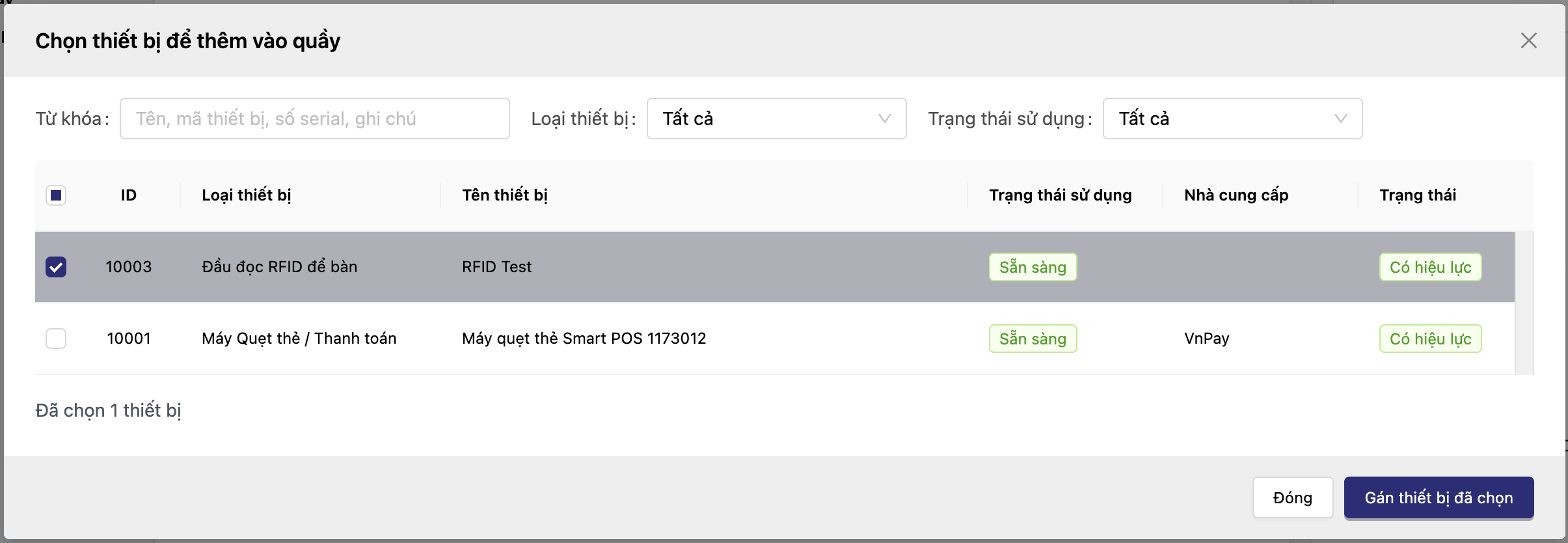Viewport: 1568px width, 543px height.
Task: Click the ID column header
Action: click(x=129, y=195)
